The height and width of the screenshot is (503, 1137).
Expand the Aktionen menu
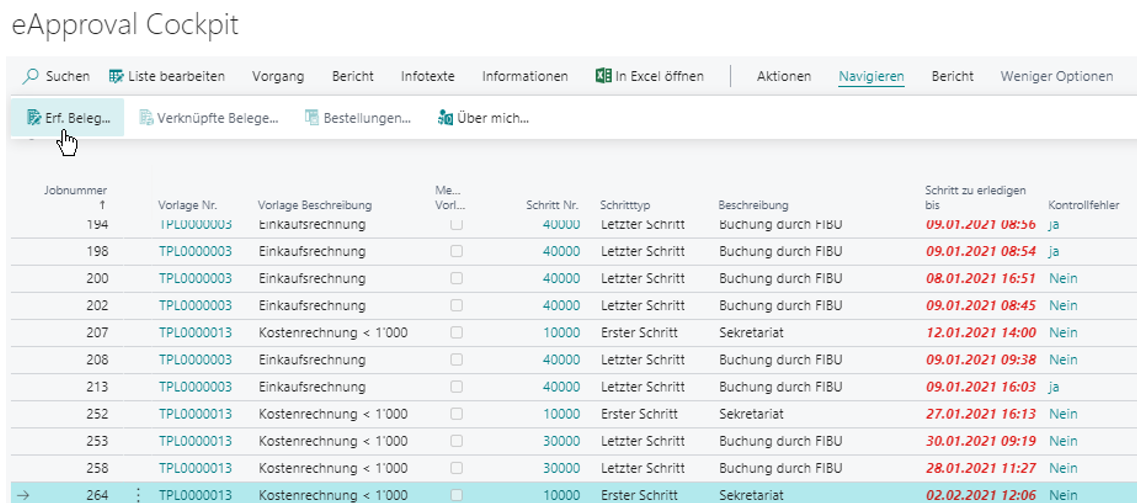[x=784, y=77]
